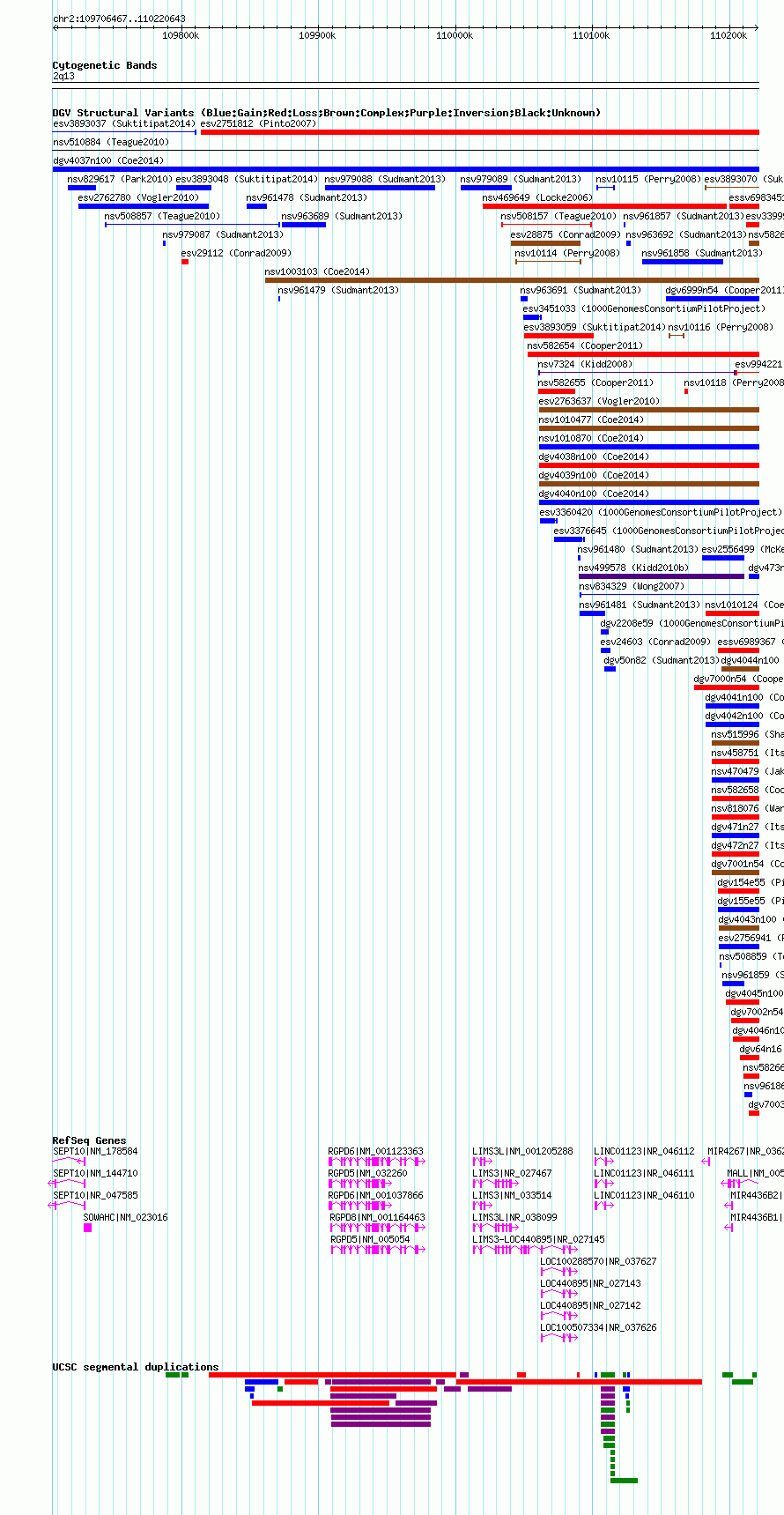Click esv3451033 (1000GenomesConsortiumPilotProject) label

[645, 308]
